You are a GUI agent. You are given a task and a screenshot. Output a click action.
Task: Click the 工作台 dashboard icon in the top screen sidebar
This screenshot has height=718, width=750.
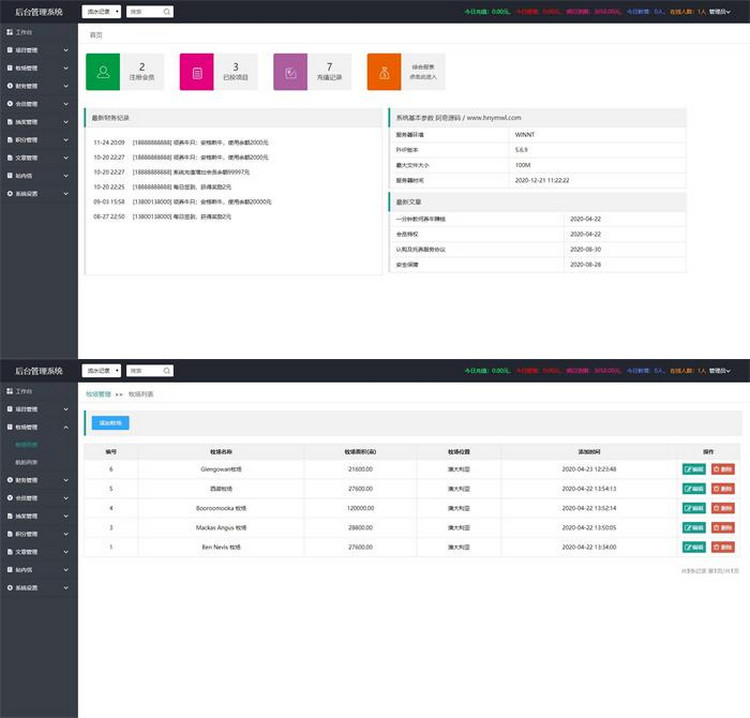click(10, 32)
